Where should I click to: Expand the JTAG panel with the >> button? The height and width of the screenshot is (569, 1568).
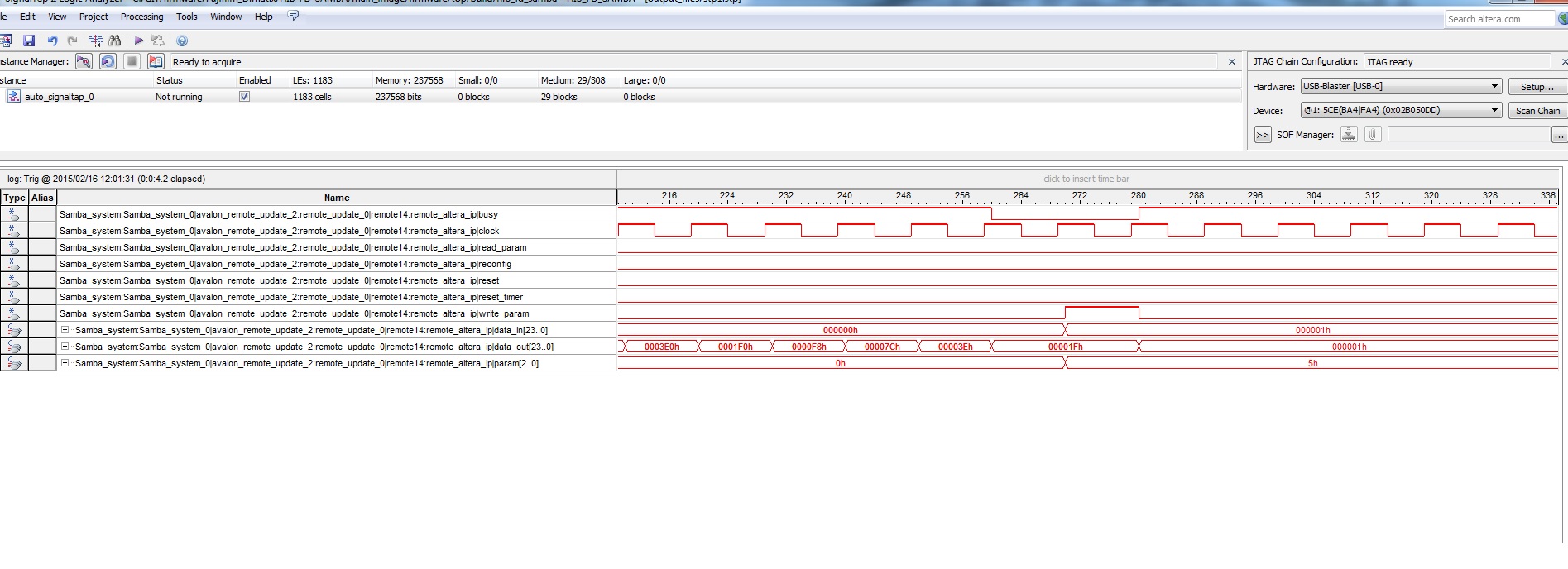point(1263,135)
